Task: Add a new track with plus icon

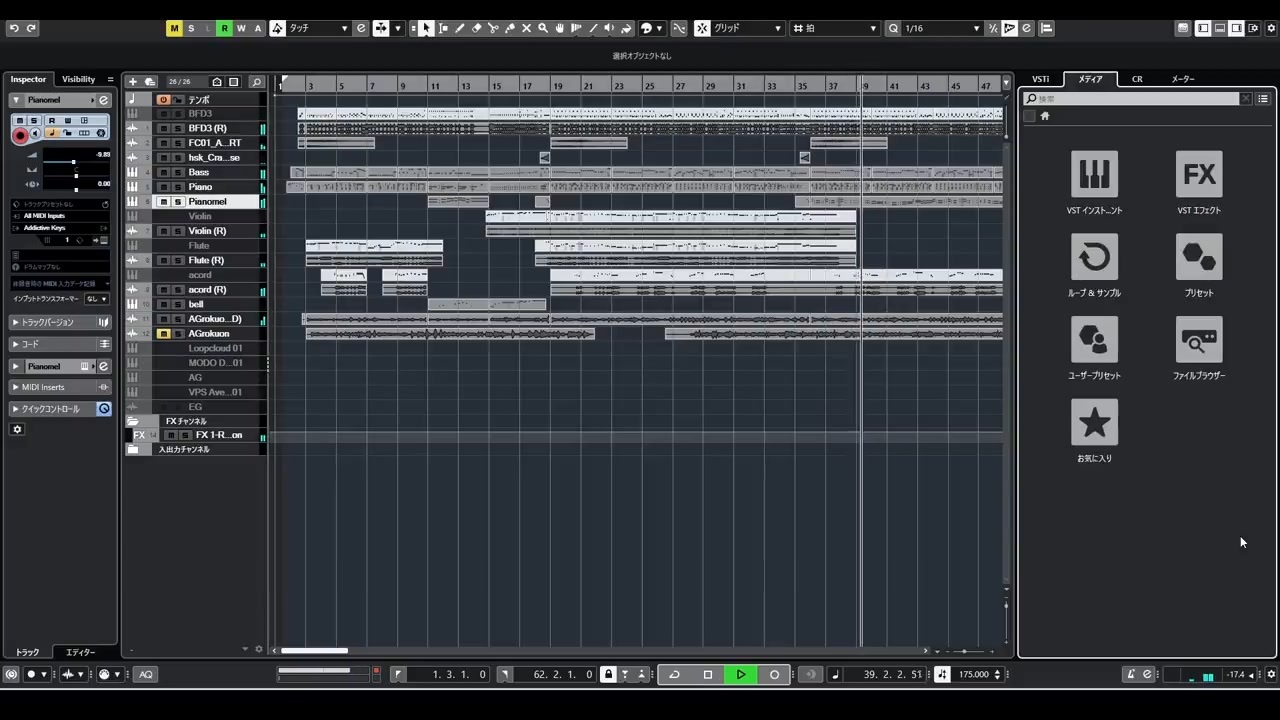Action: [x=132, y=81]
